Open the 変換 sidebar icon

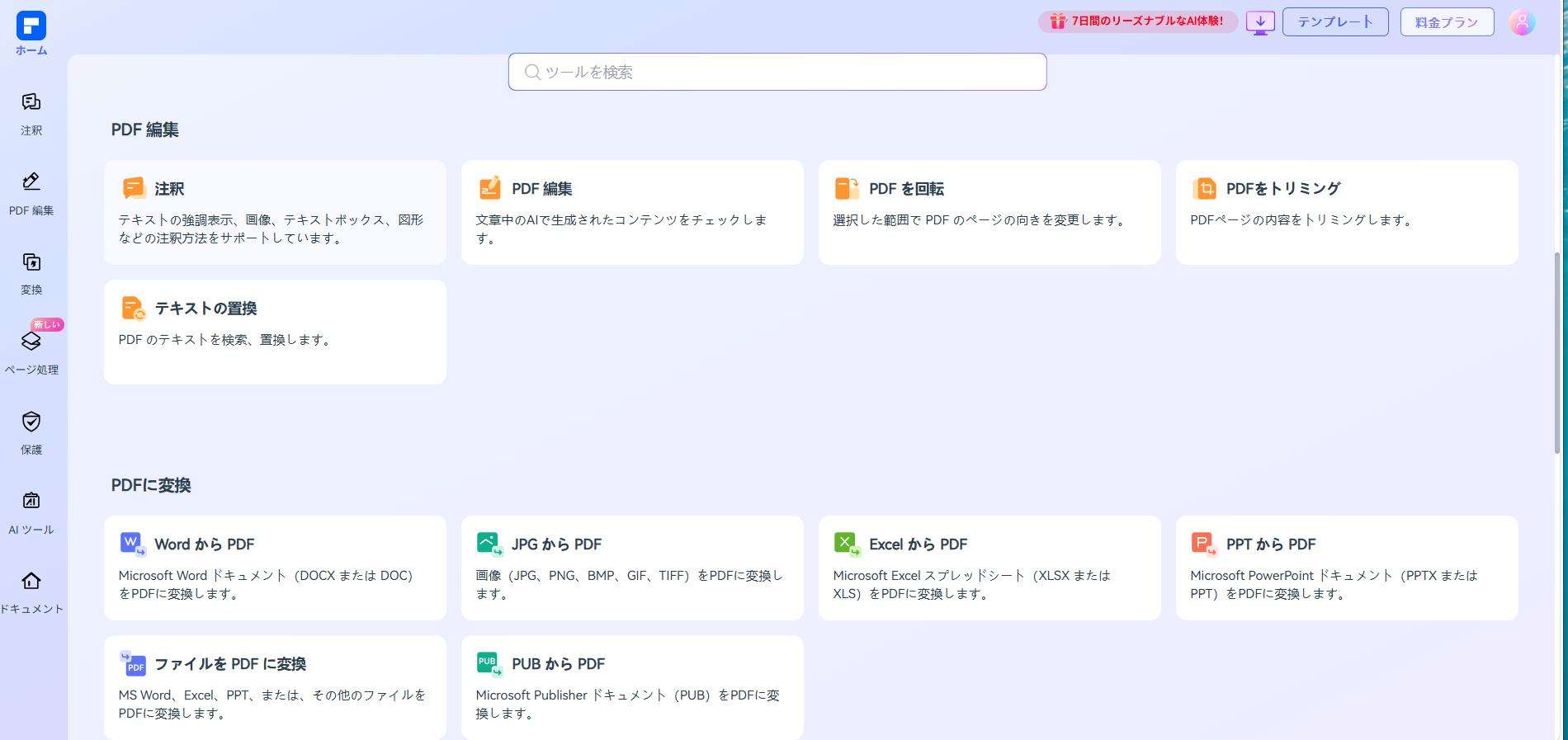[31, 262]
